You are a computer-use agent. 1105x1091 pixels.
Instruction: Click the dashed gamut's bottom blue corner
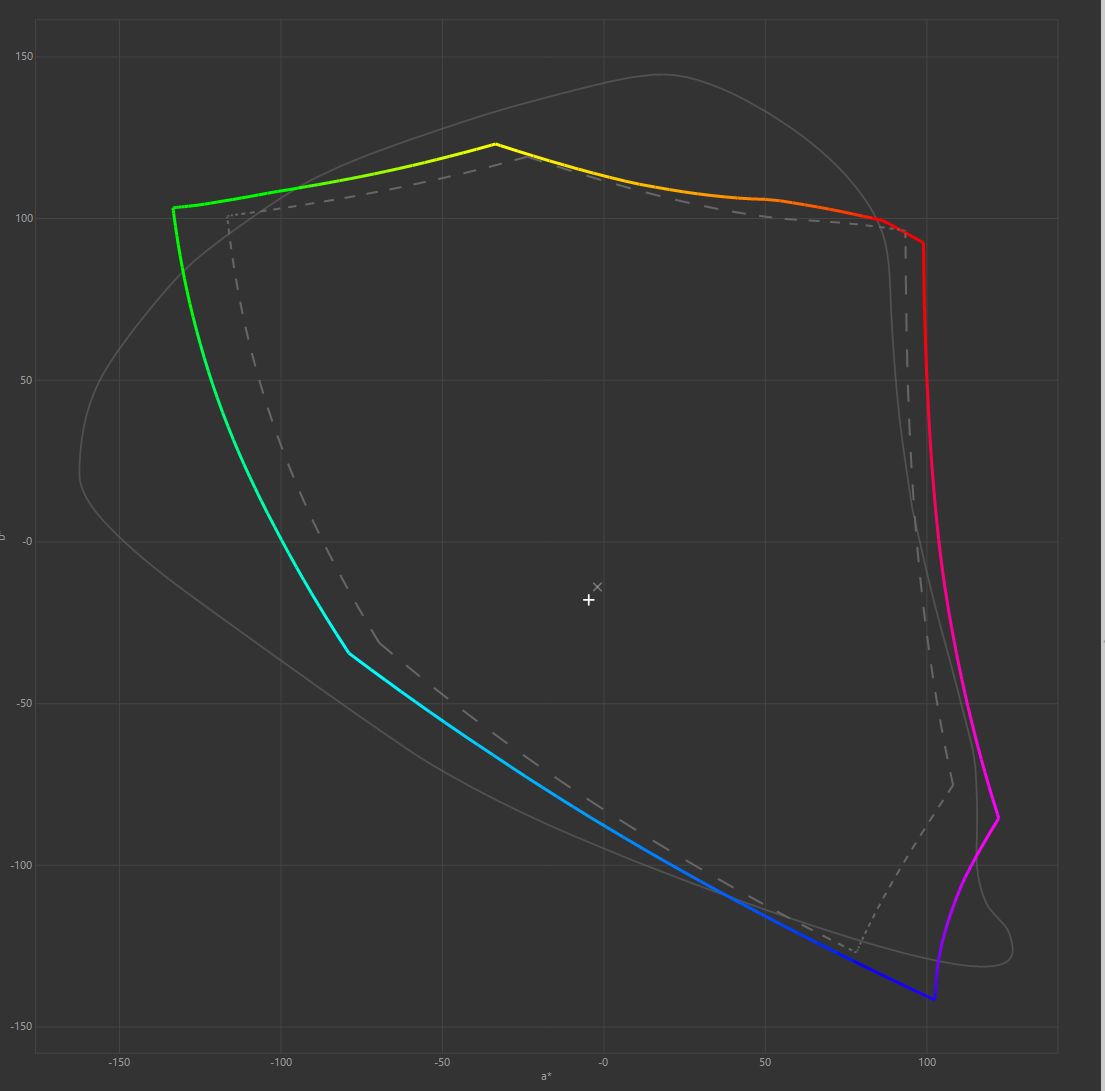pyautogui.click(x=857, y=951)
